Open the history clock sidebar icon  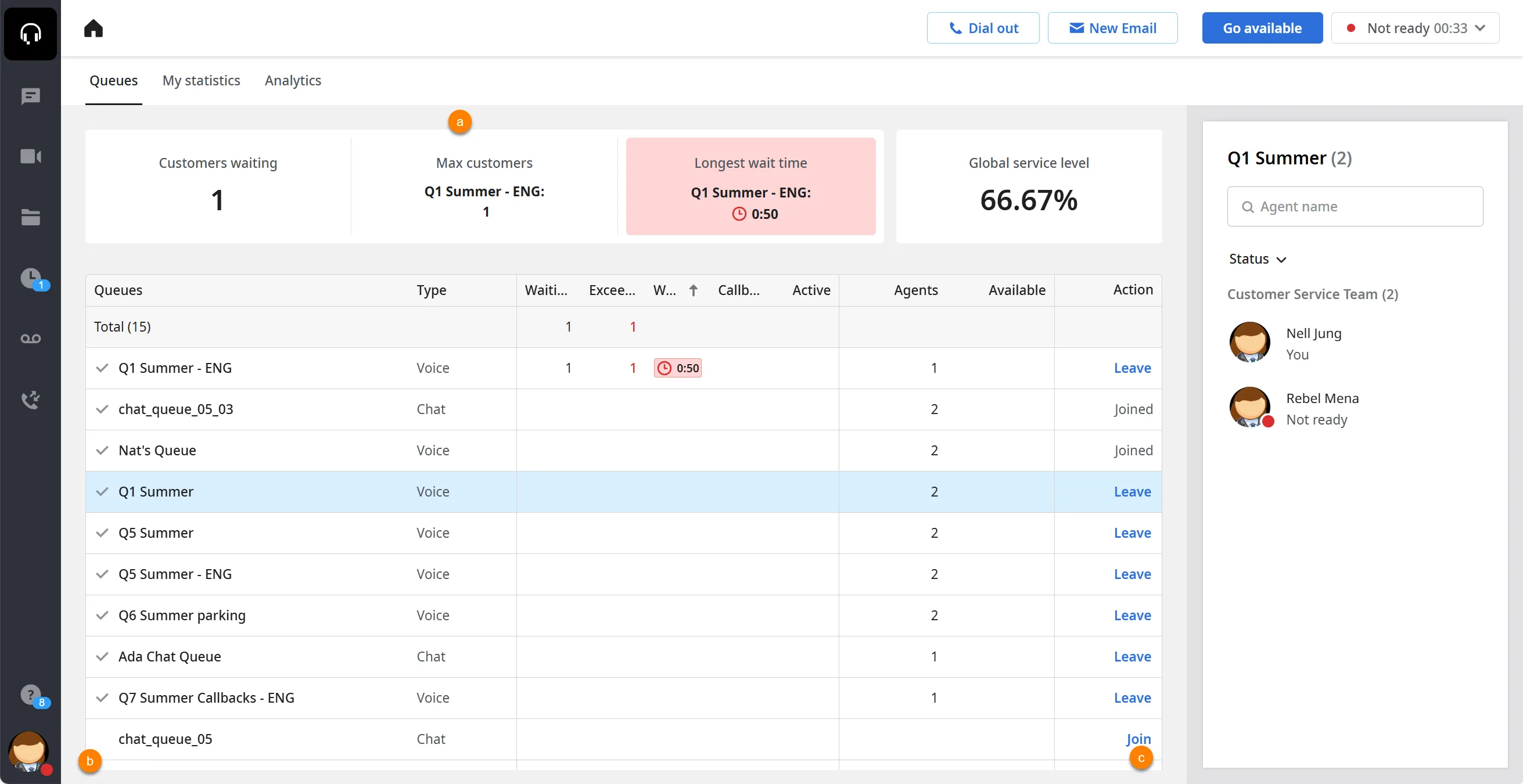[x=31, y=278]
